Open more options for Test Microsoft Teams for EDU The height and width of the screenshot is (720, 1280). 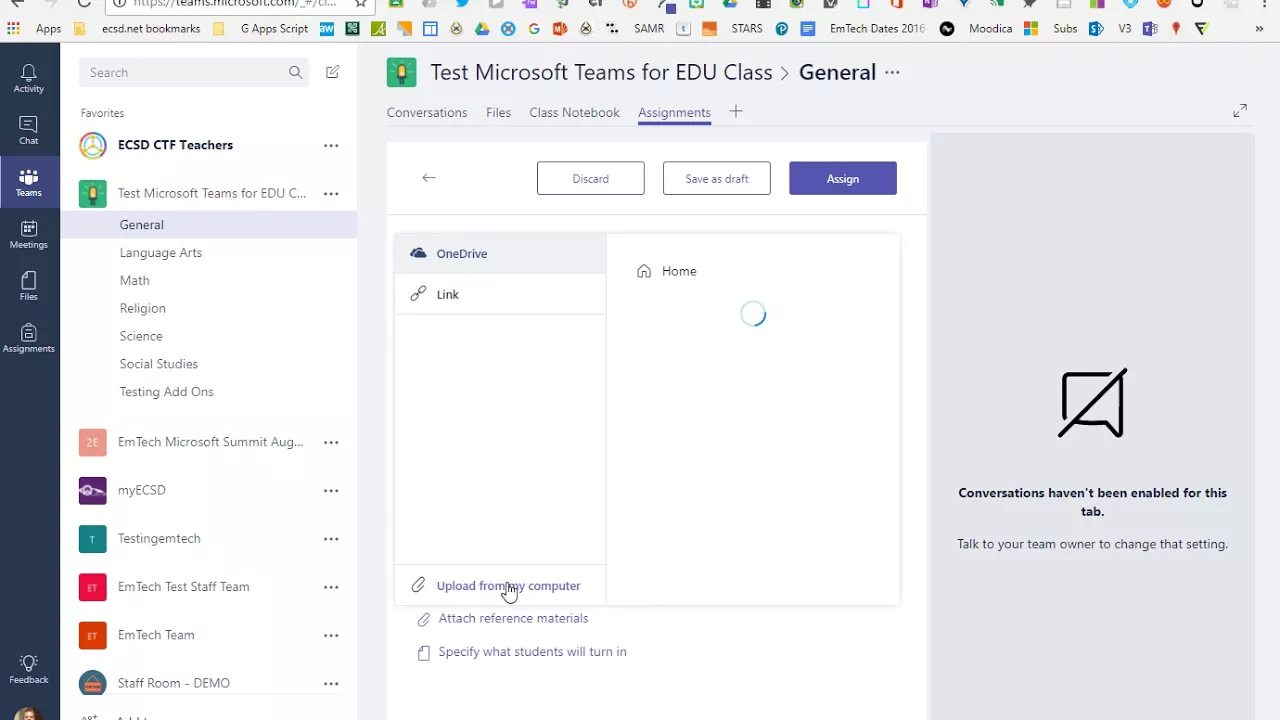(x=331, y=193)
